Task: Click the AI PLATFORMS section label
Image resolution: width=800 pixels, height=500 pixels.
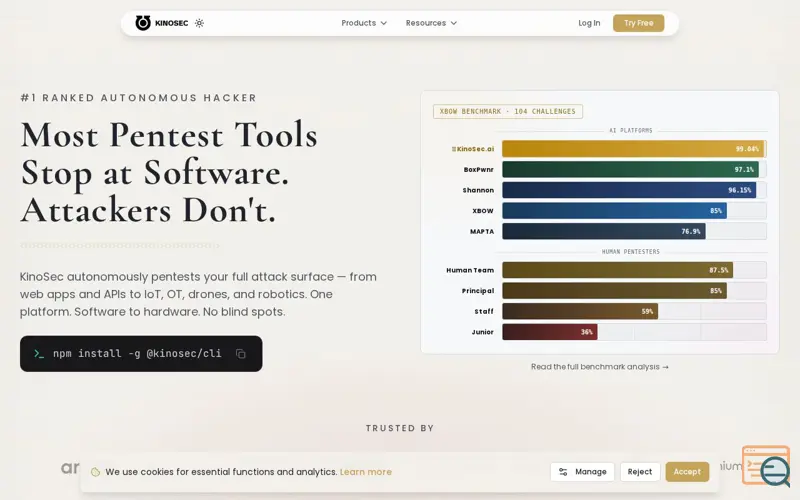Action: [631, 131]
